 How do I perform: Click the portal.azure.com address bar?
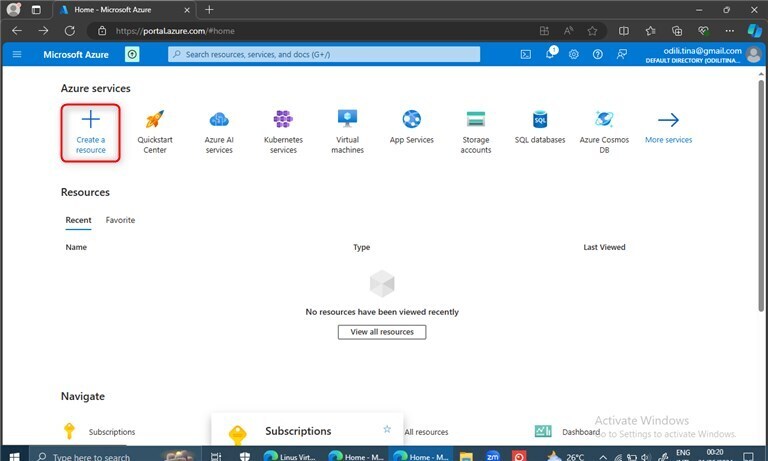click(x=313, y=31)
